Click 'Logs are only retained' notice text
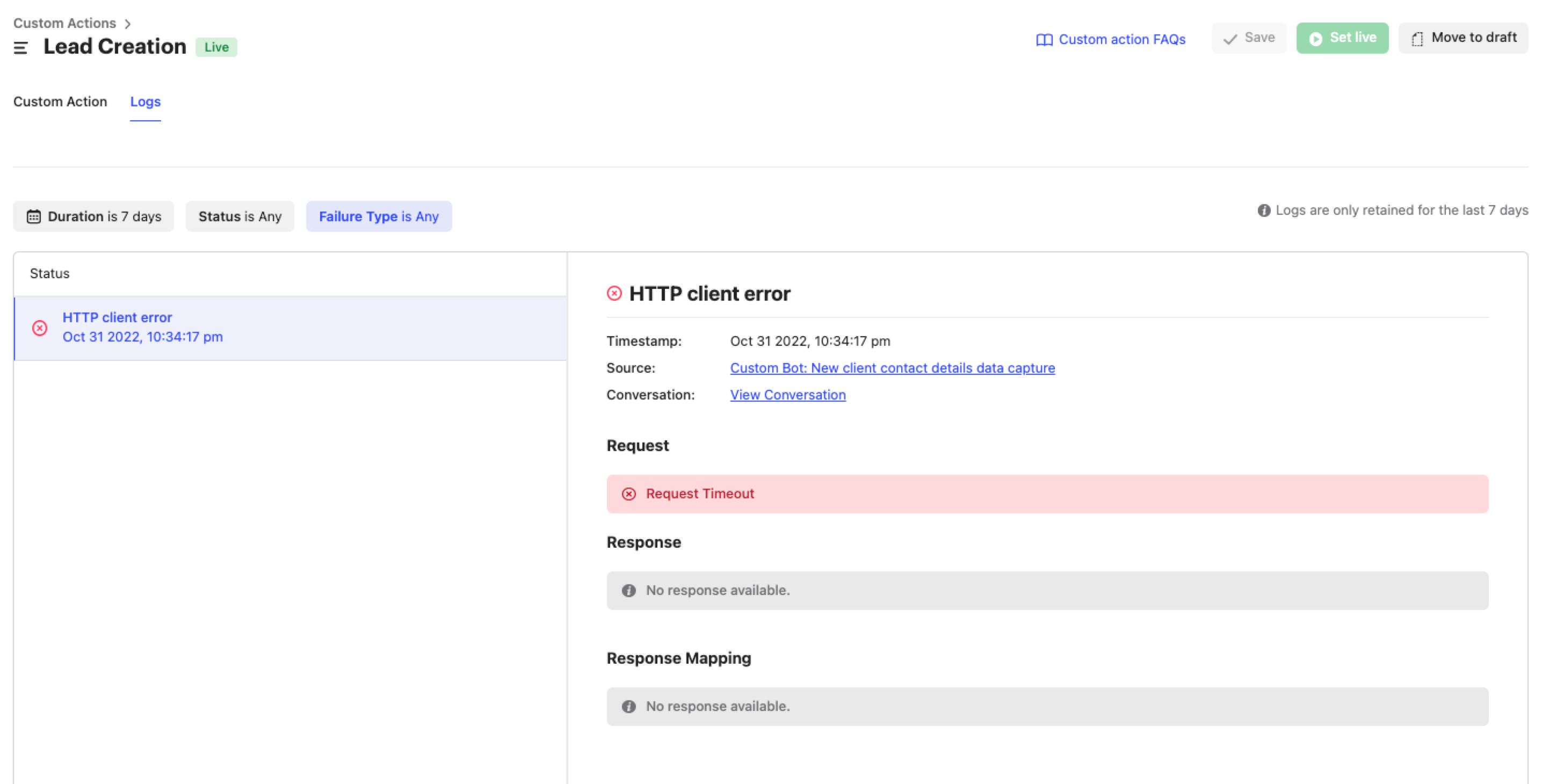 (1402, 210)
